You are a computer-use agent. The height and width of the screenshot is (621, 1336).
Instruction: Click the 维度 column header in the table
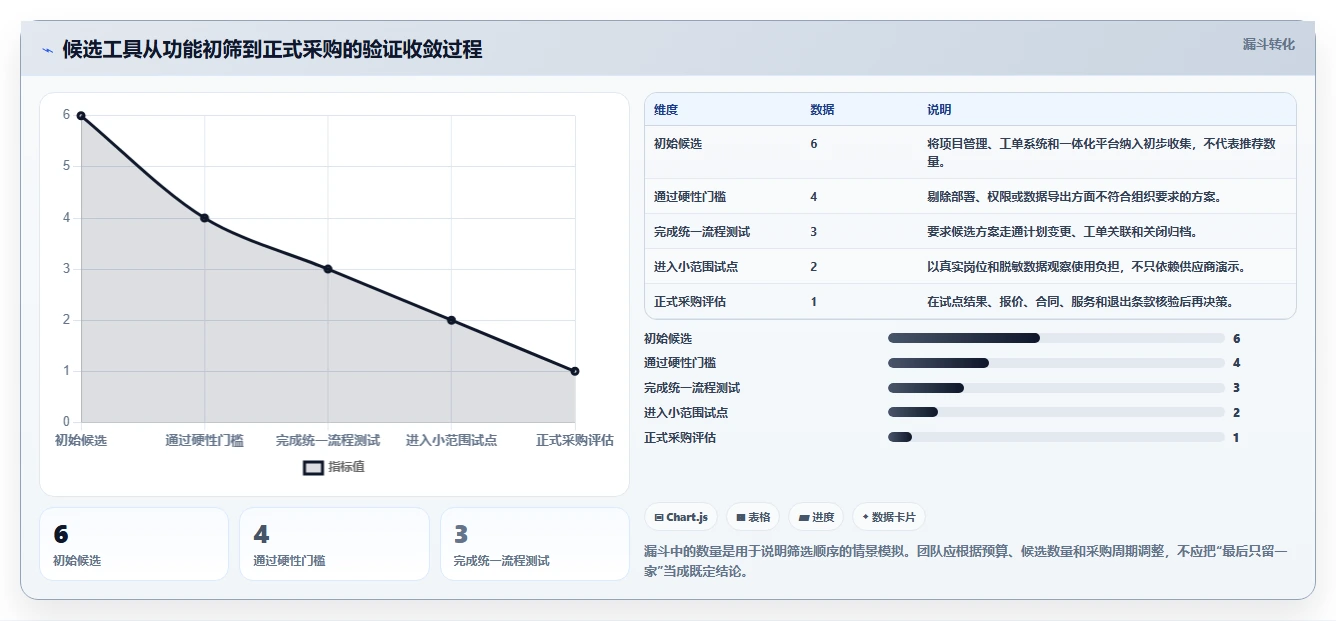tap(666, 110)
